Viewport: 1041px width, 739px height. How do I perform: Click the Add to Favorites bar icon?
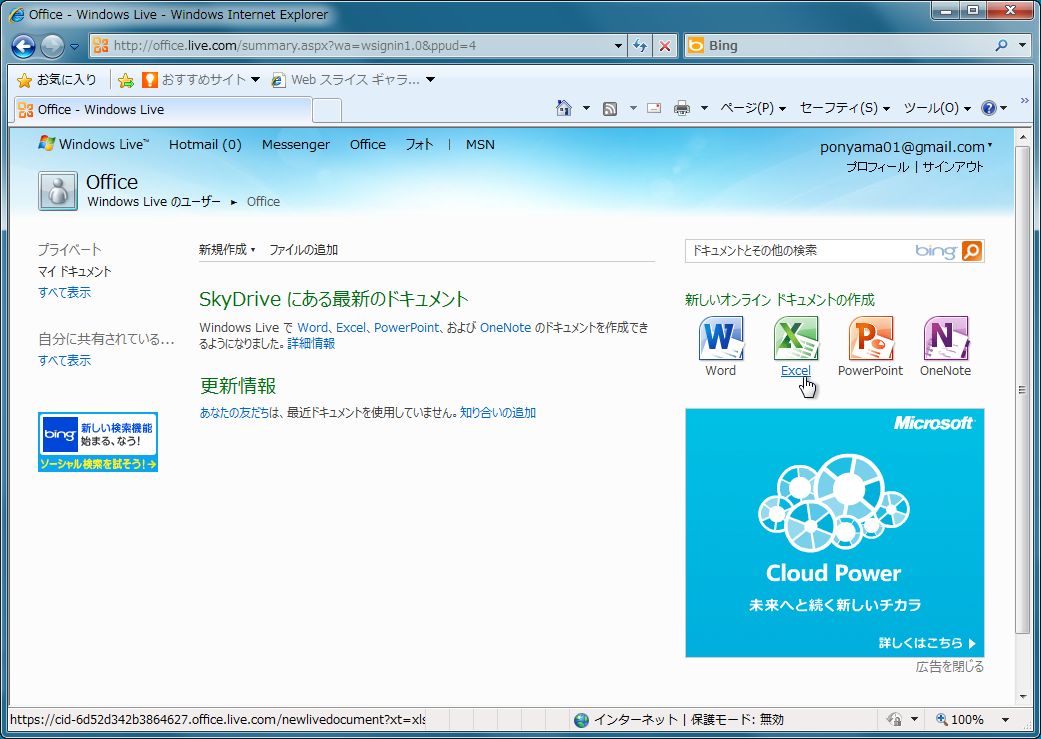tap(125, 80)
